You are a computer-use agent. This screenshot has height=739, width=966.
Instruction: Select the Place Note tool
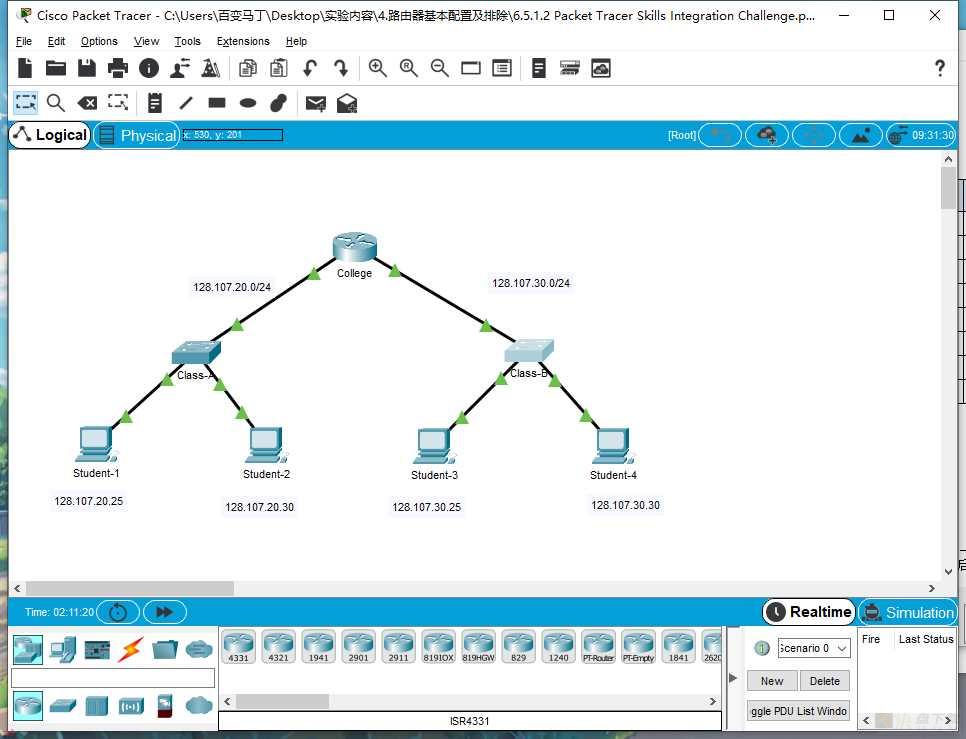pos(155,103)
